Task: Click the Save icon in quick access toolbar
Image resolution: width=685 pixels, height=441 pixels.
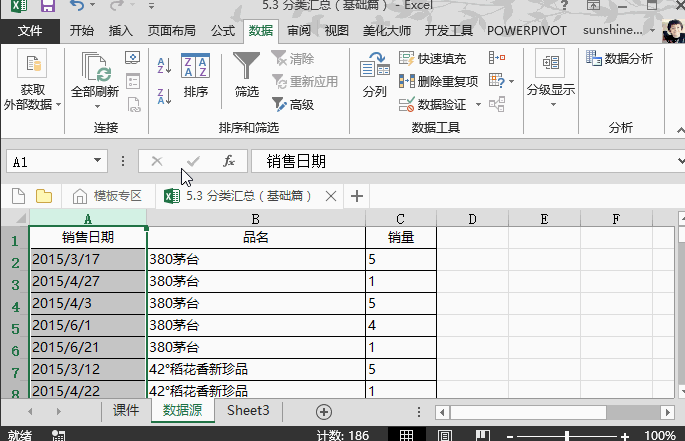Action: [x=48, y=6]
